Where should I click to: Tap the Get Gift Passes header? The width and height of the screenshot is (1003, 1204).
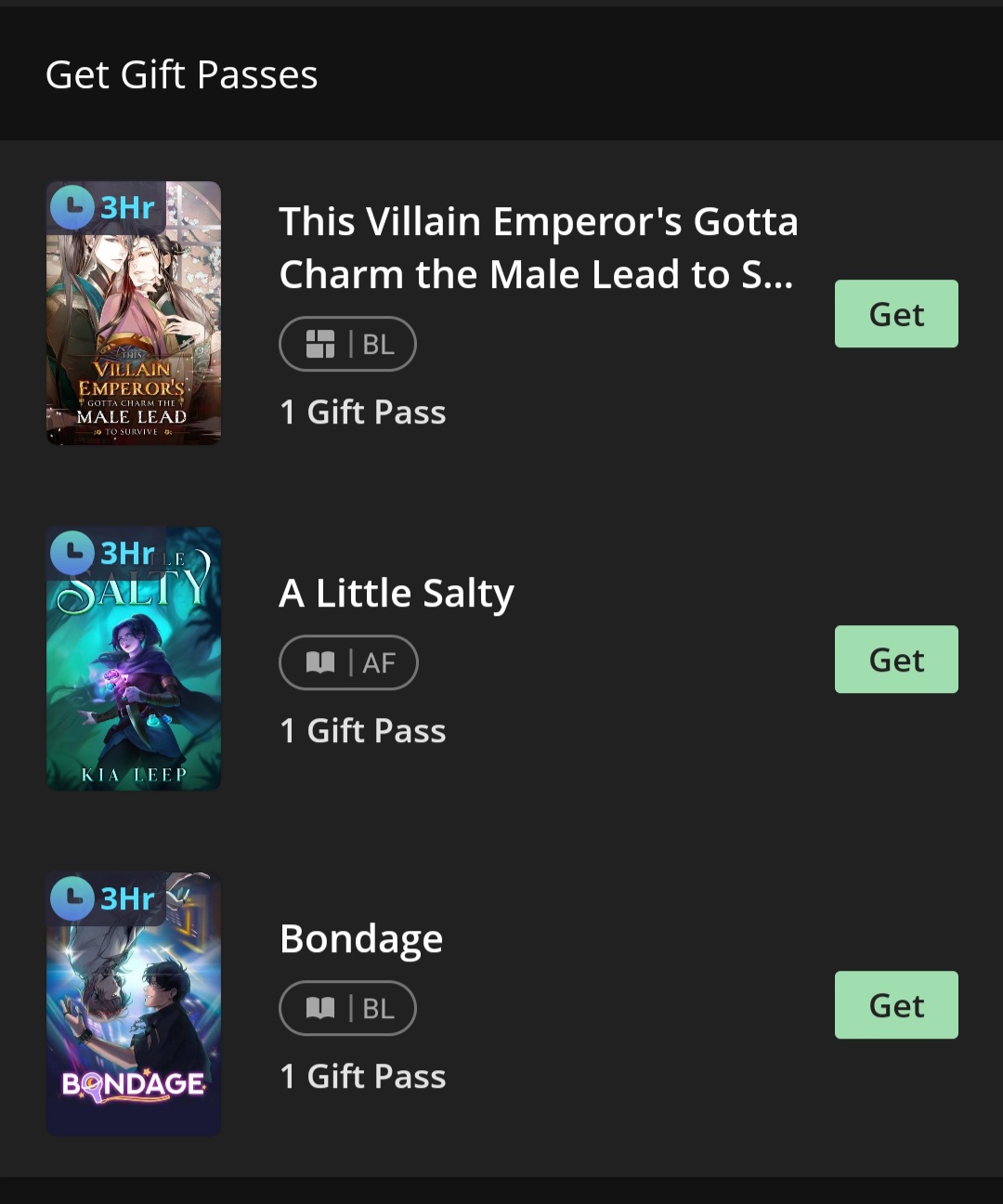pos(182,74)
